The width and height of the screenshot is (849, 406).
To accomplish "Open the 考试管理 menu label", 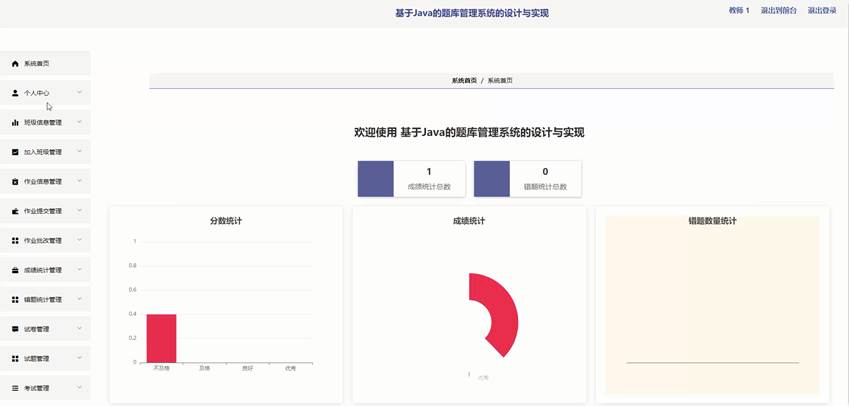I will tap(36, 388).
